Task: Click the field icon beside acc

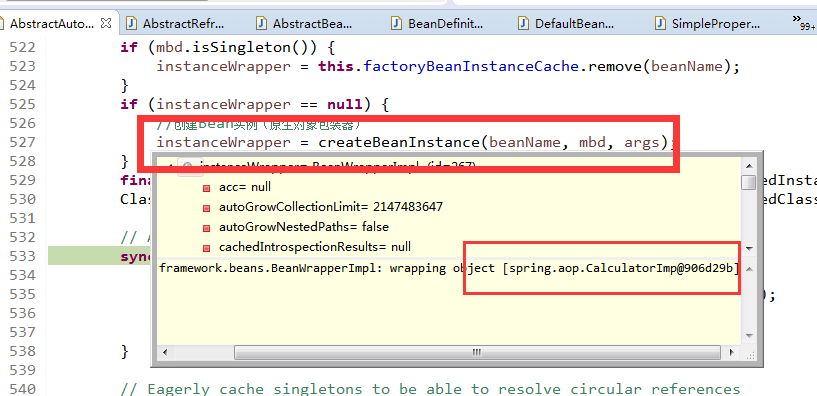Action: tap(206, 188)
